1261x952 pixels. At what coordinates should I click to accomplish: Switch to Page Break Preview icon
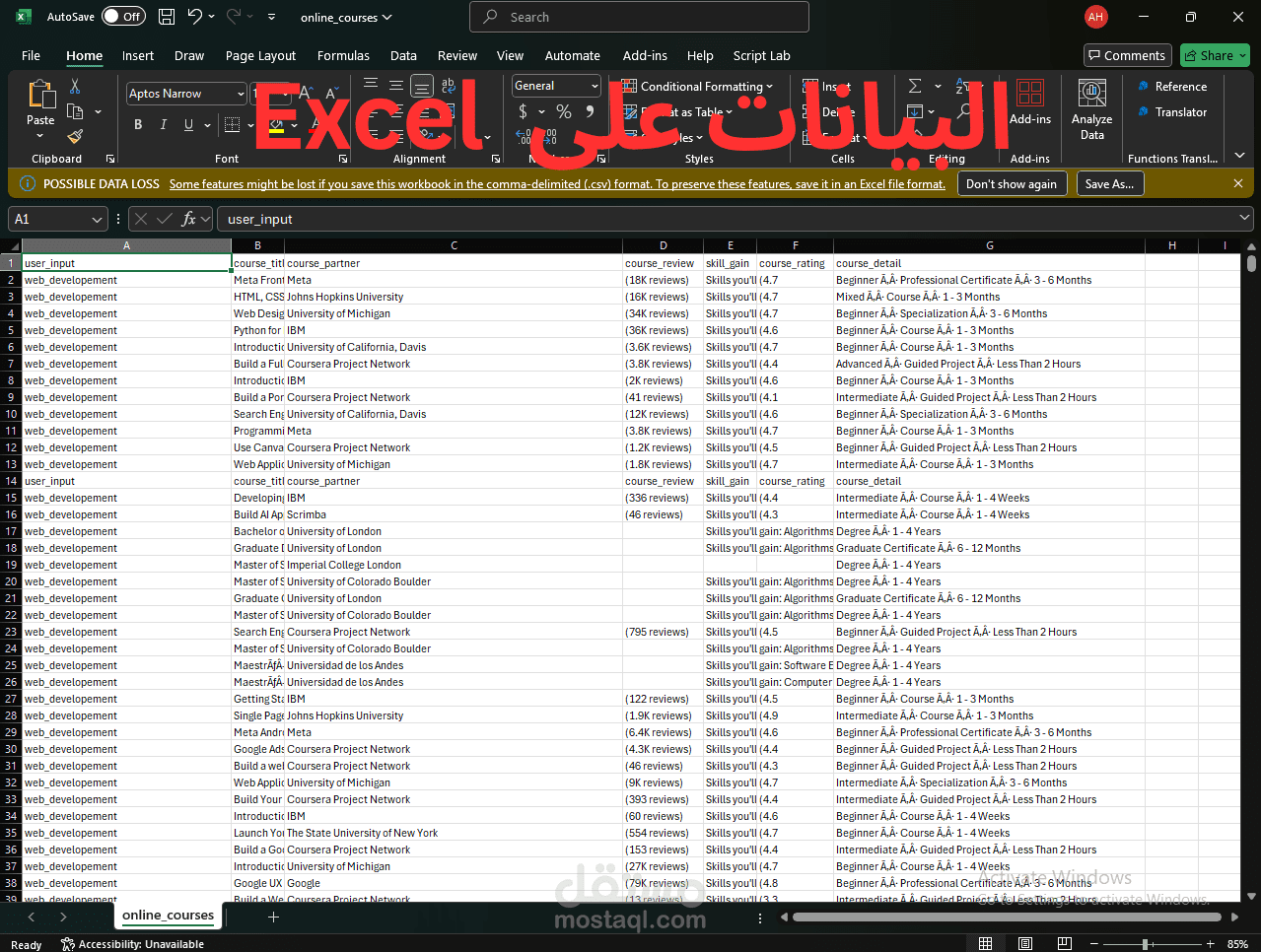[x=1063, y=943]
